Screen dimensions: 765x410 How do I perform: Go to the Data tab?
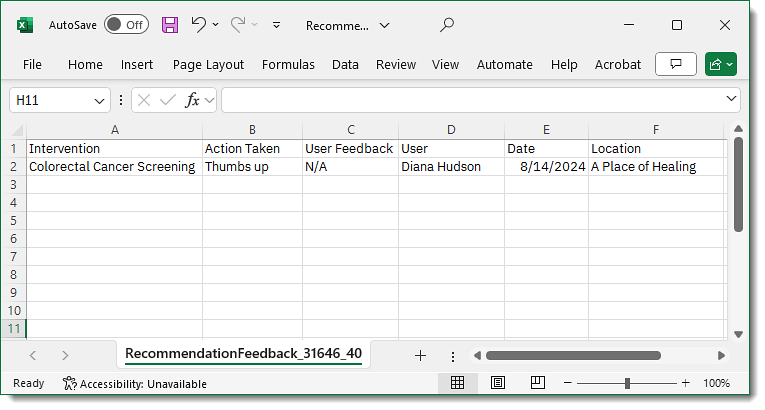[345, 64]
